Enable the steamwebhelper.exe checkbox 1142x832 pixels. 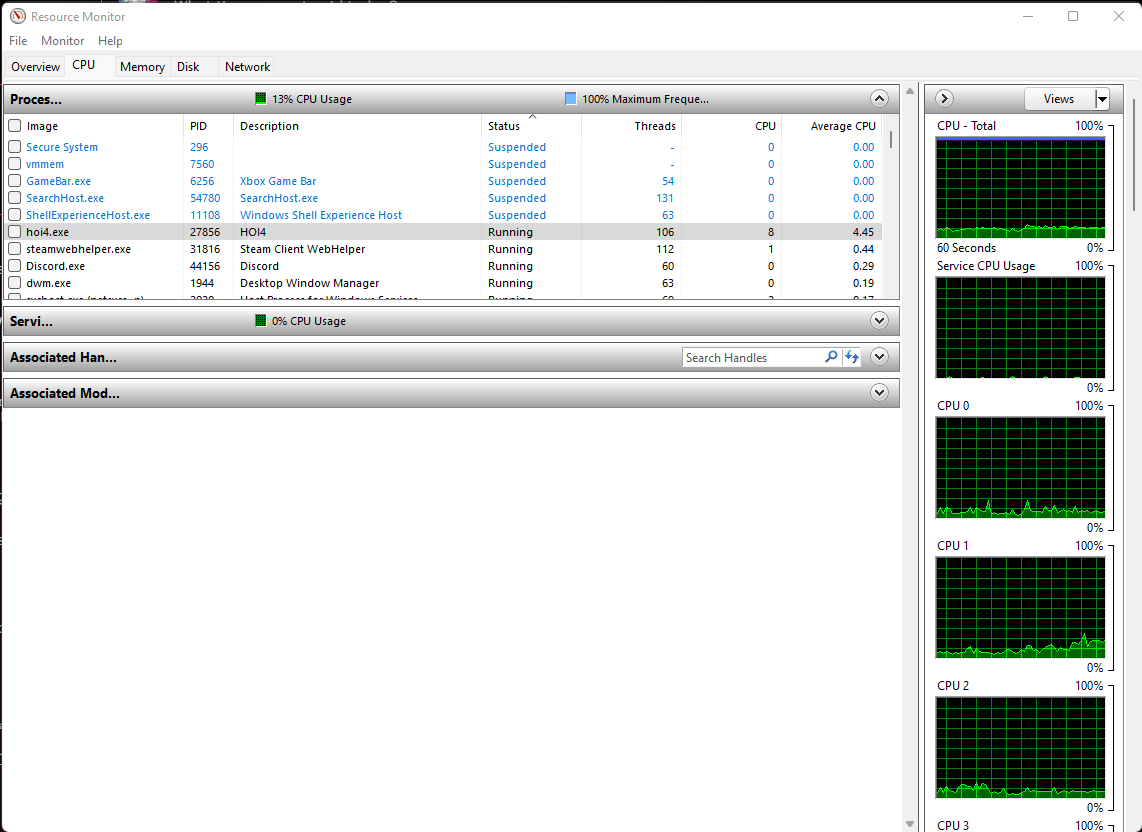pos(15,249)
